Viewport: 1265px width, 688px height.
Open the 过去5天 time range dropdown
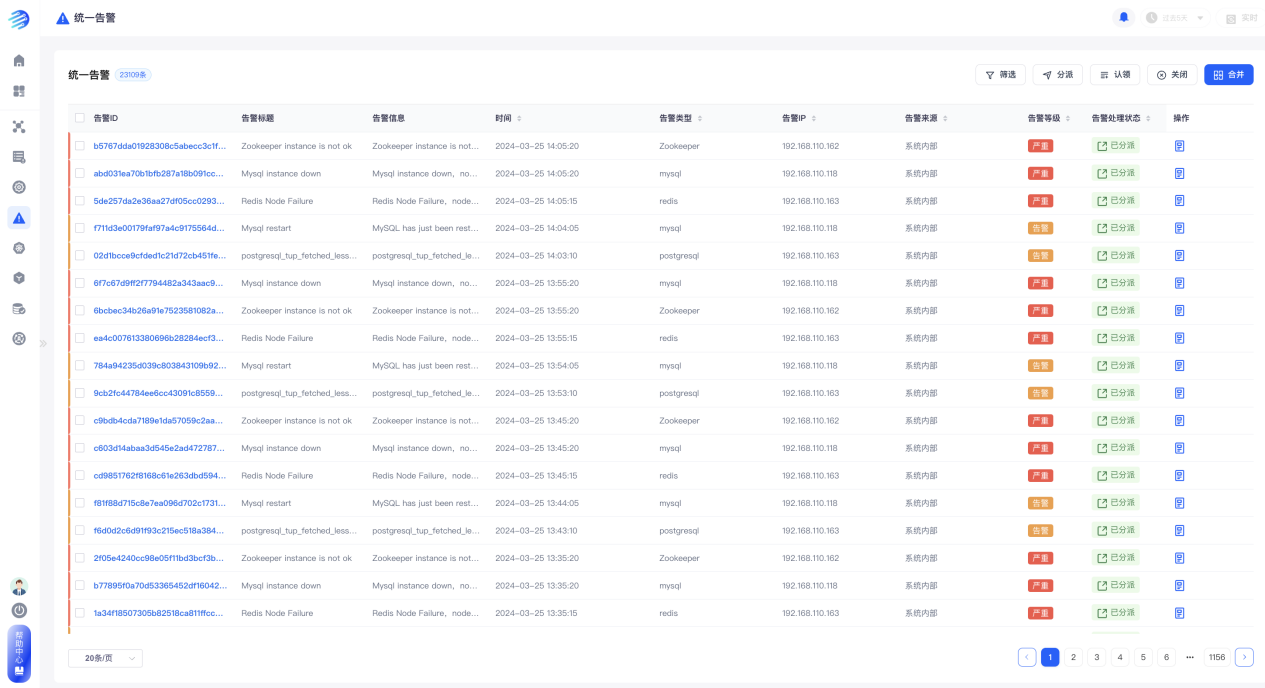coord(1176,18)
